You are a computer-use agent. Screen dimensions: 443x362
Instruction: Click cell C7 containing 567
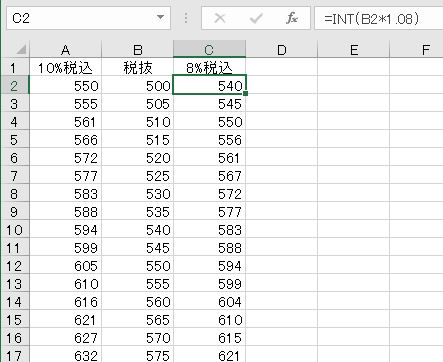tap(209, 176)
